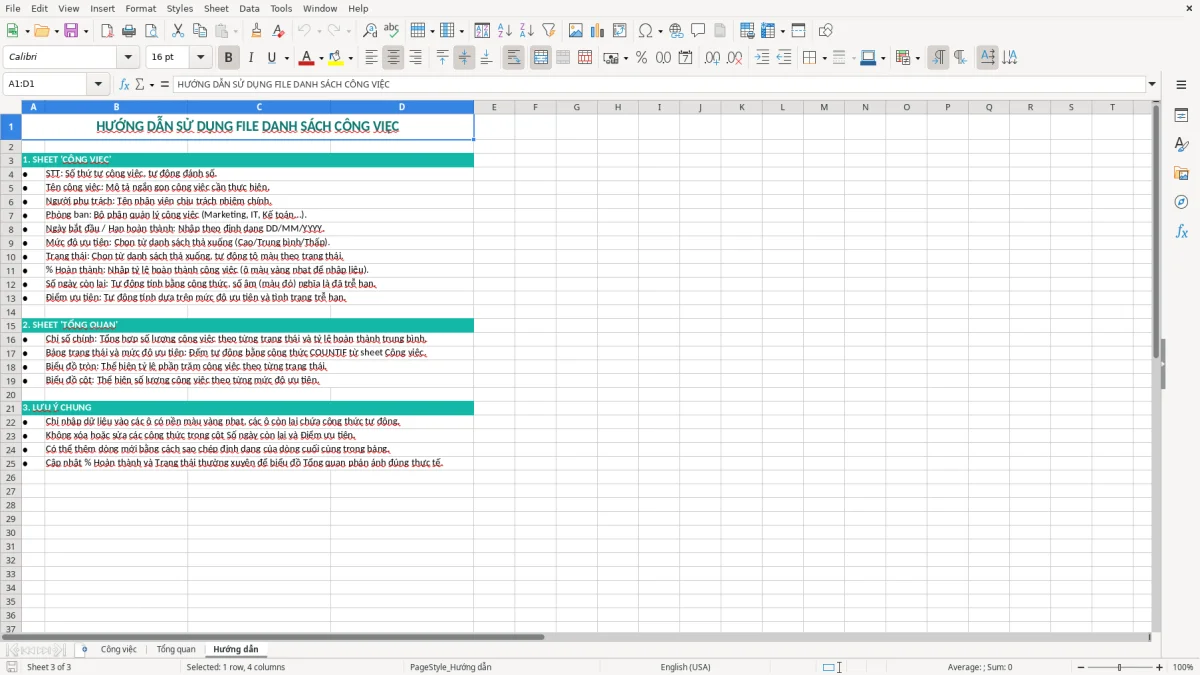
Task: Toggle Align Right
Action: [x=415, y=58]
